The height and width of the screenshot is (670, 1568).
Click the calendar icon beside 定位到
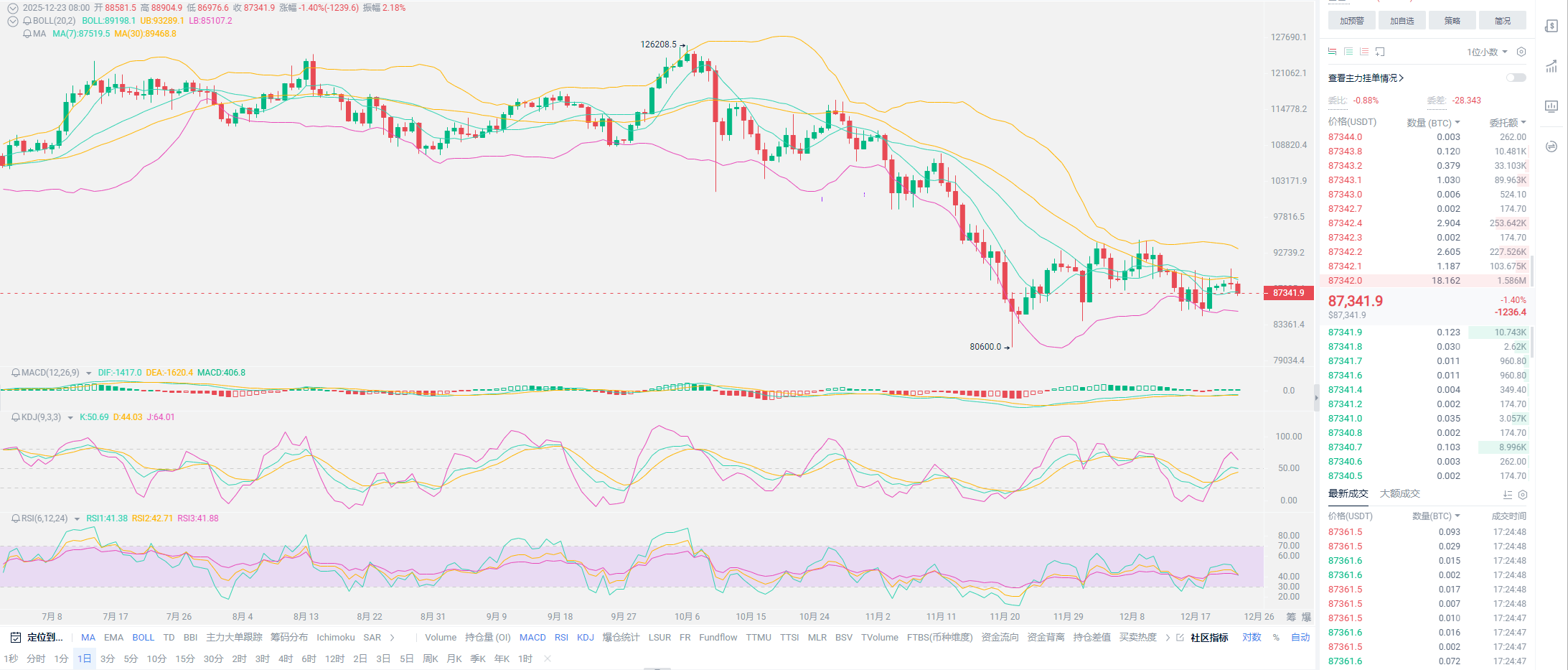click(x=15, y=637)
